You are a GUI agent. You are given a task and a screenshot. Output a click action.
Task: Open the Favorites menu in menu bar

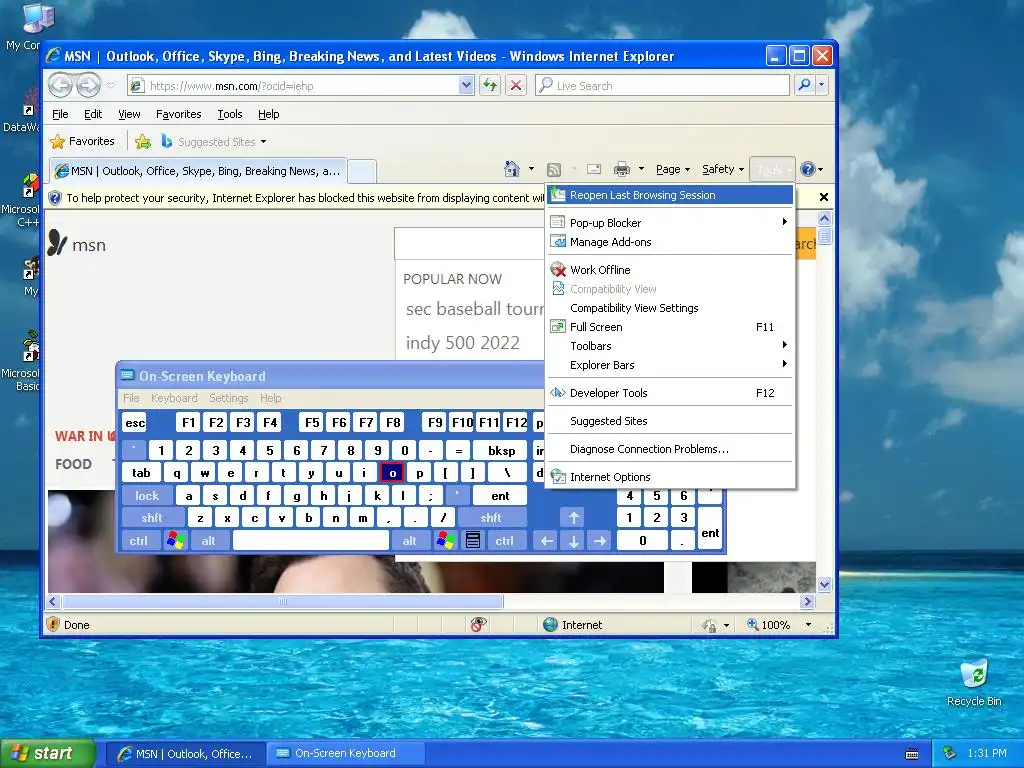coord(178,114)
